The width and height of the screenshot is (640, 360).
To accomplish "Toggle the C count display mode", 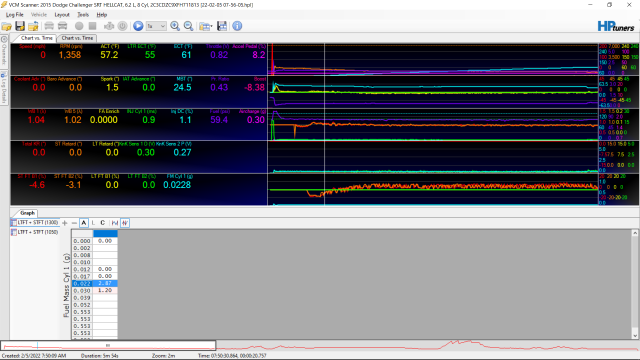I will click(x=102, y=223).
